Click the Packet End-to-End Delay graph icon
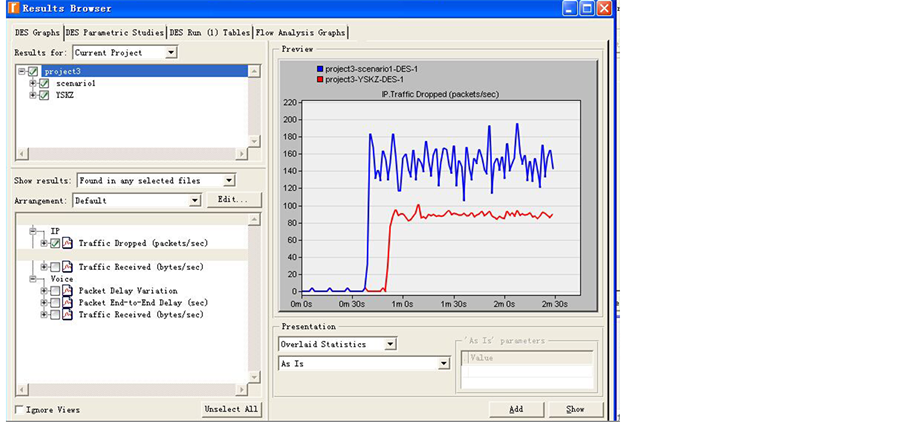This screenshot has width=903, height=422. click(67, 303)
